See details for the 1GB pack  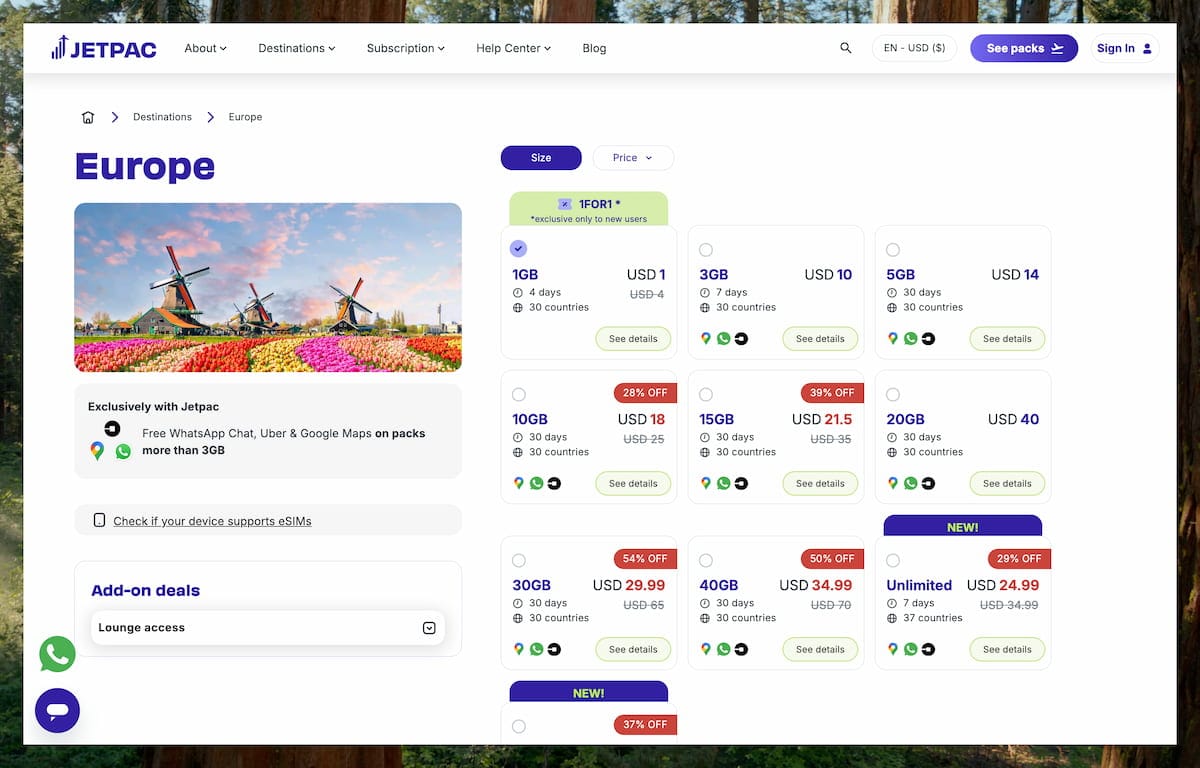click(x=633, y=339)
